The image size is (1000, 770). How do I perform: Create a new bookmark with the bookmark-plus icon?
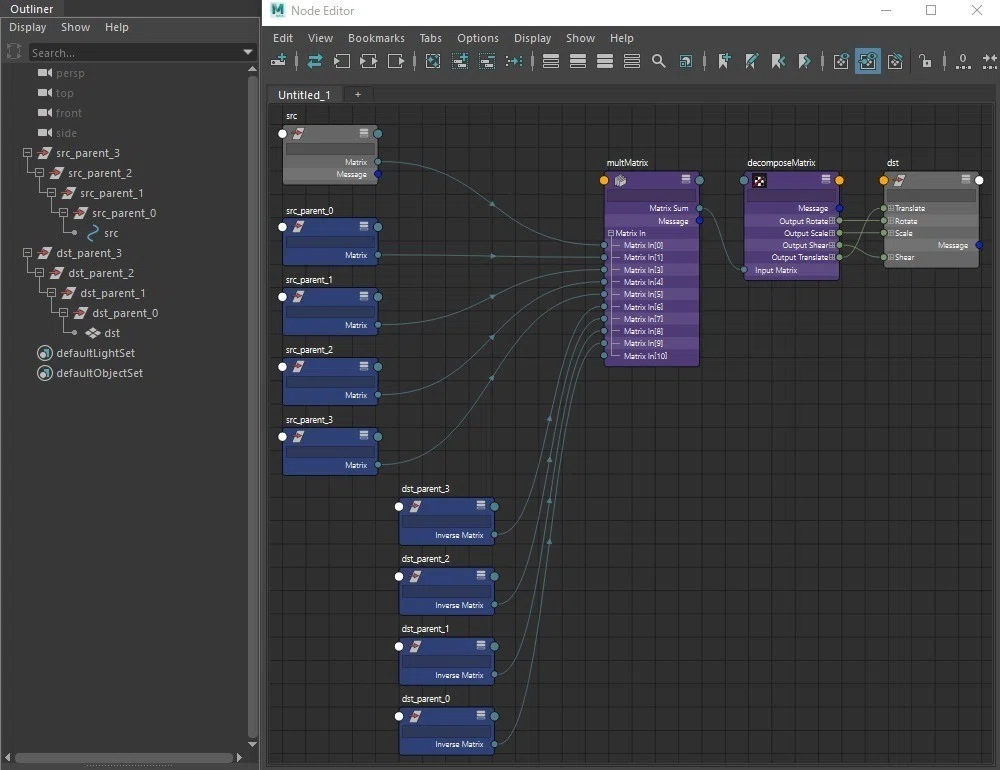(x=724, y=61)
